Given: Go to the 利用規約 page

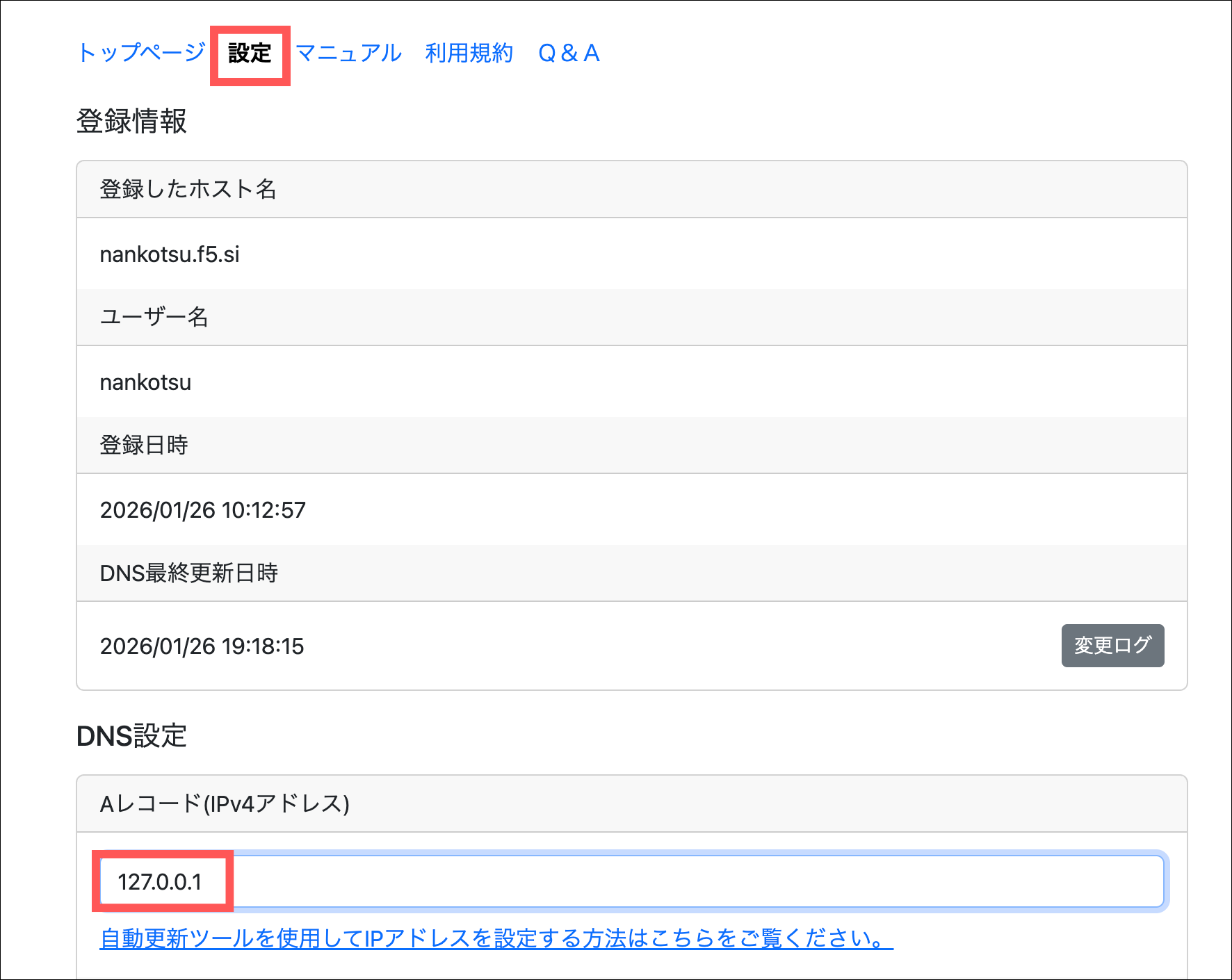Looking at the screenshot, I should pyautogui.click(x=469, y=53).
